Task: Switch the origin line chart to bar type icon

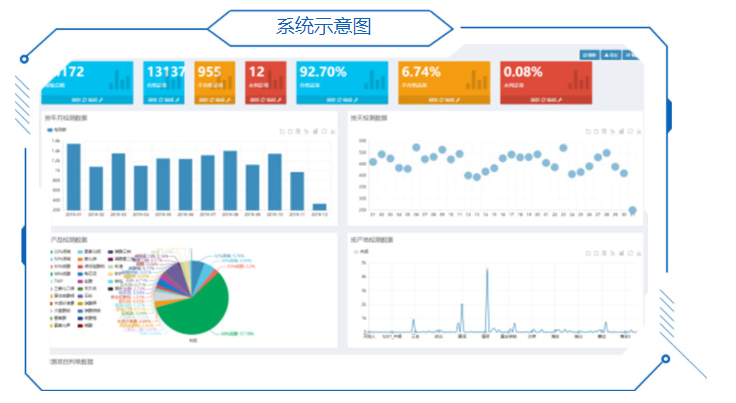Action: click(x=621, y=253)
